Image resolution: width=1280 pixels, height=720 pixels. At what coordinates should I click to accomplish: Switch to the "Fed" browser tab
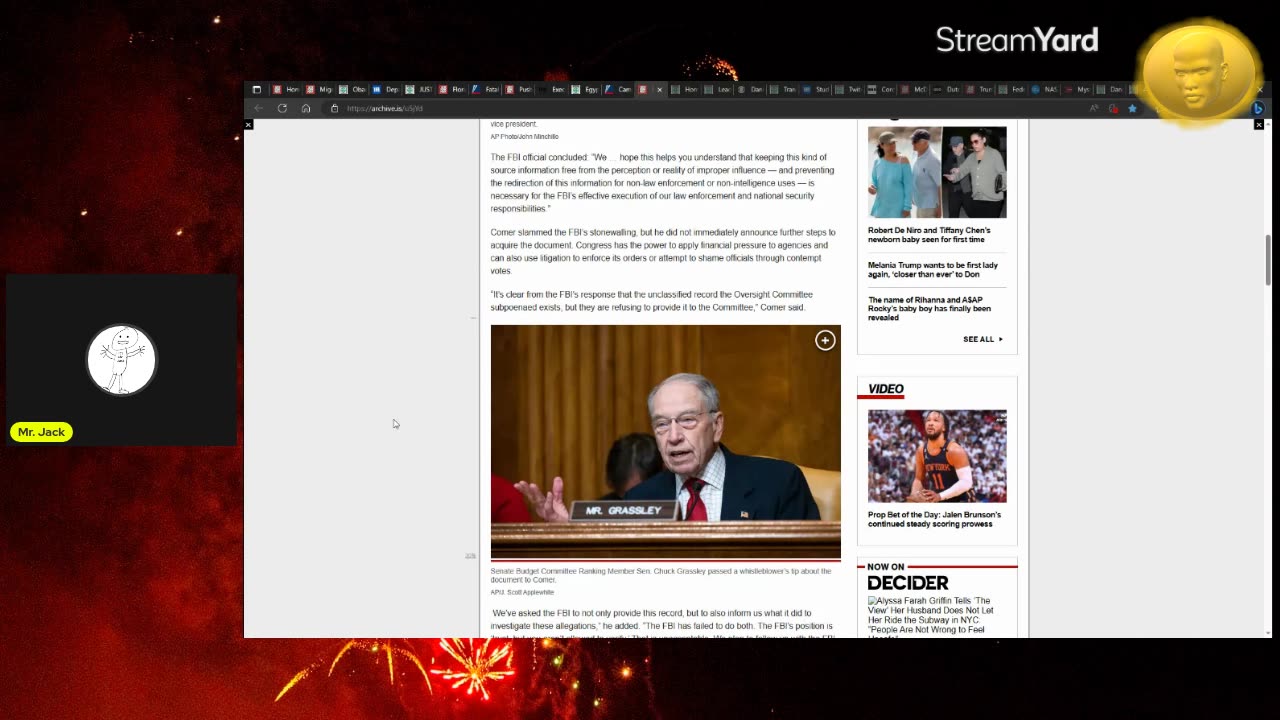click(1012, 89)
